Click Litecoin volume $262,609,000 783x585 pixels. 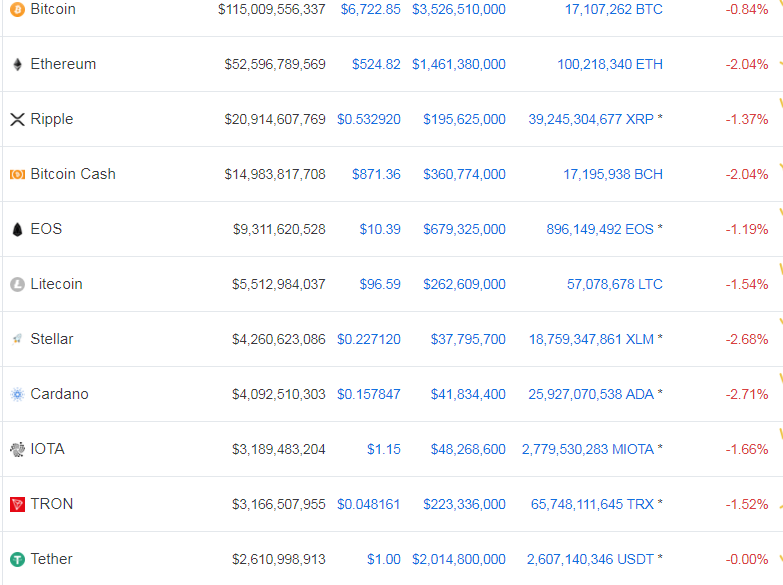coord(464,284)
